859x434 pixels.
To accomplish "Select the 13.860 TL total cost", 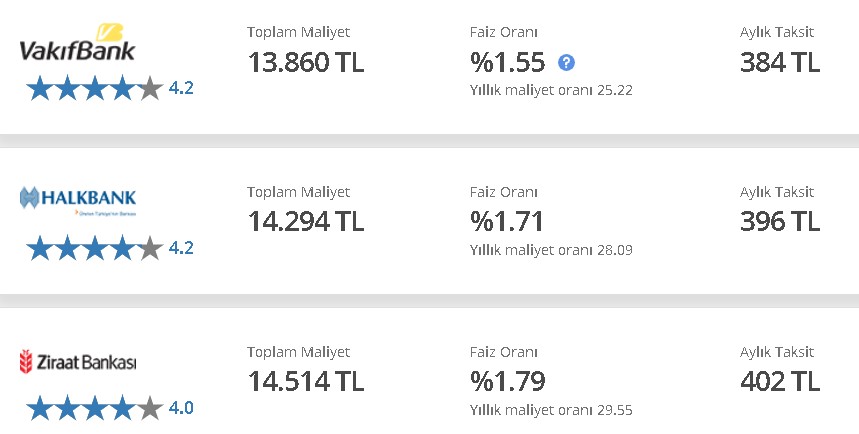I will click(306, 62).
